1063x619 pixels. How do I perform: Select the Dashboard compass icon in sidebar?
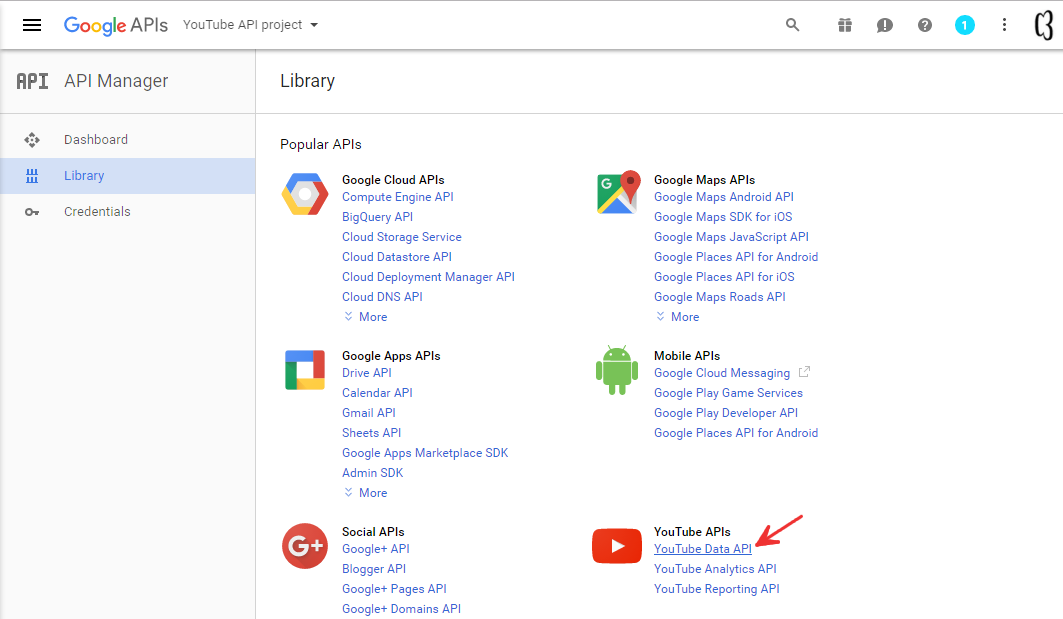(x=32, y=139)
